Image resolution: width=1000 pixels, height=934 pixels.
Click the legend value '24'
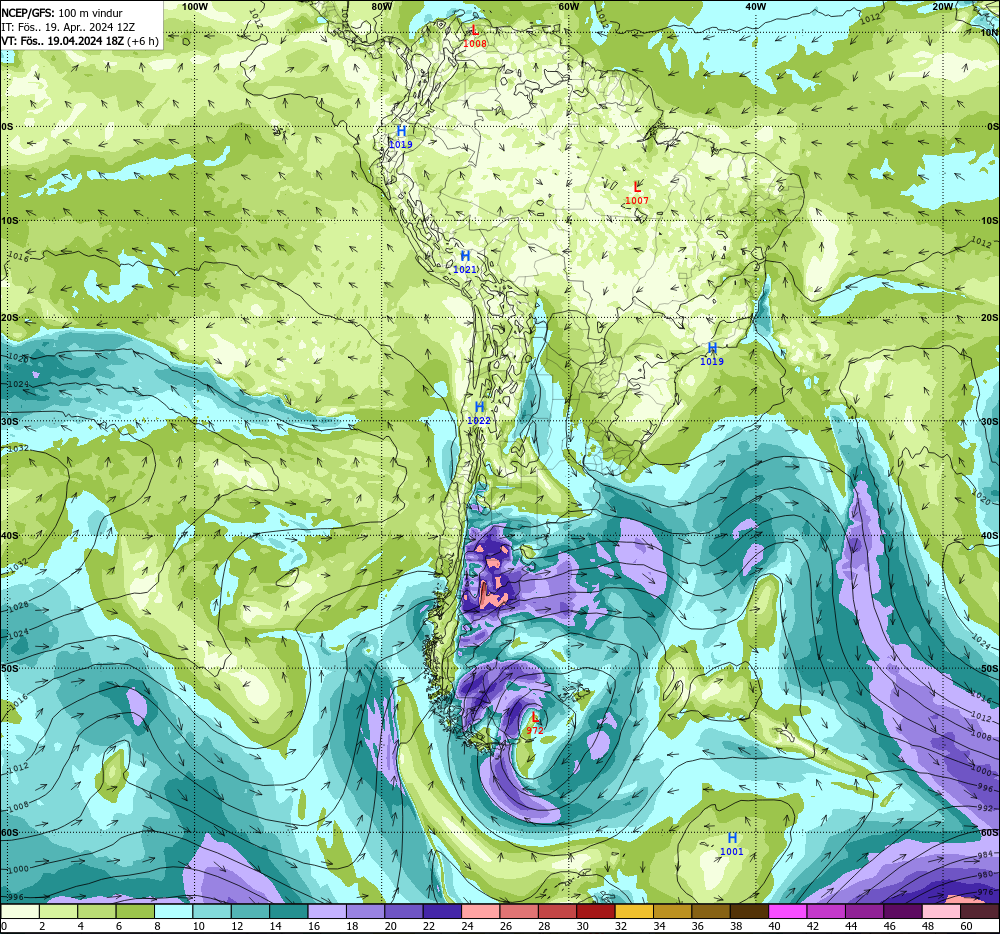coord(467,926)
